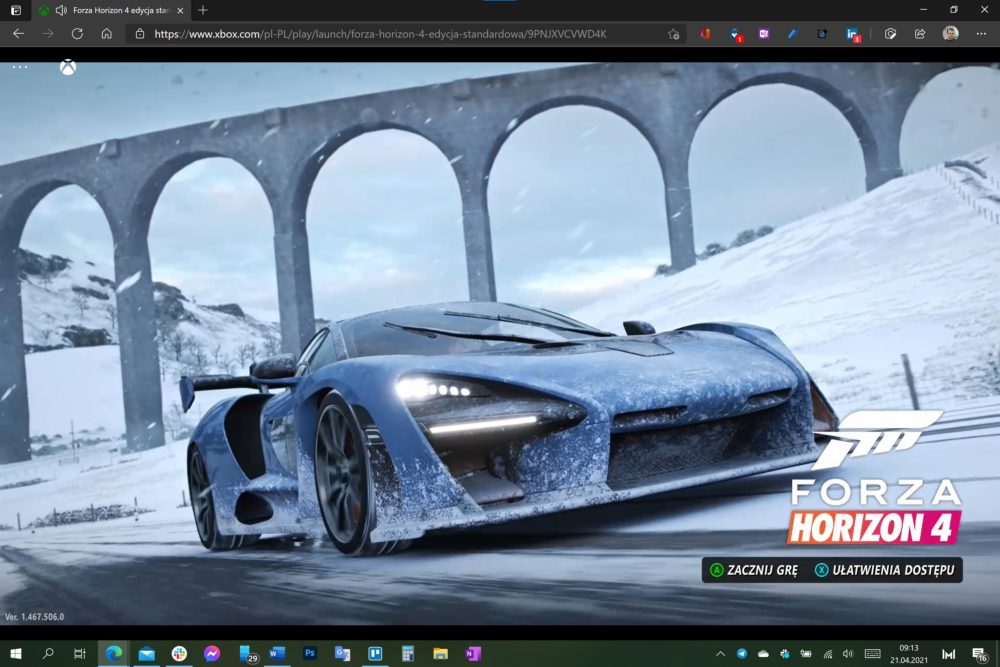This screenshot has width=1000, height=667.
Task: Launch Photoshop from the taskbar
Action: pos(309,654)
